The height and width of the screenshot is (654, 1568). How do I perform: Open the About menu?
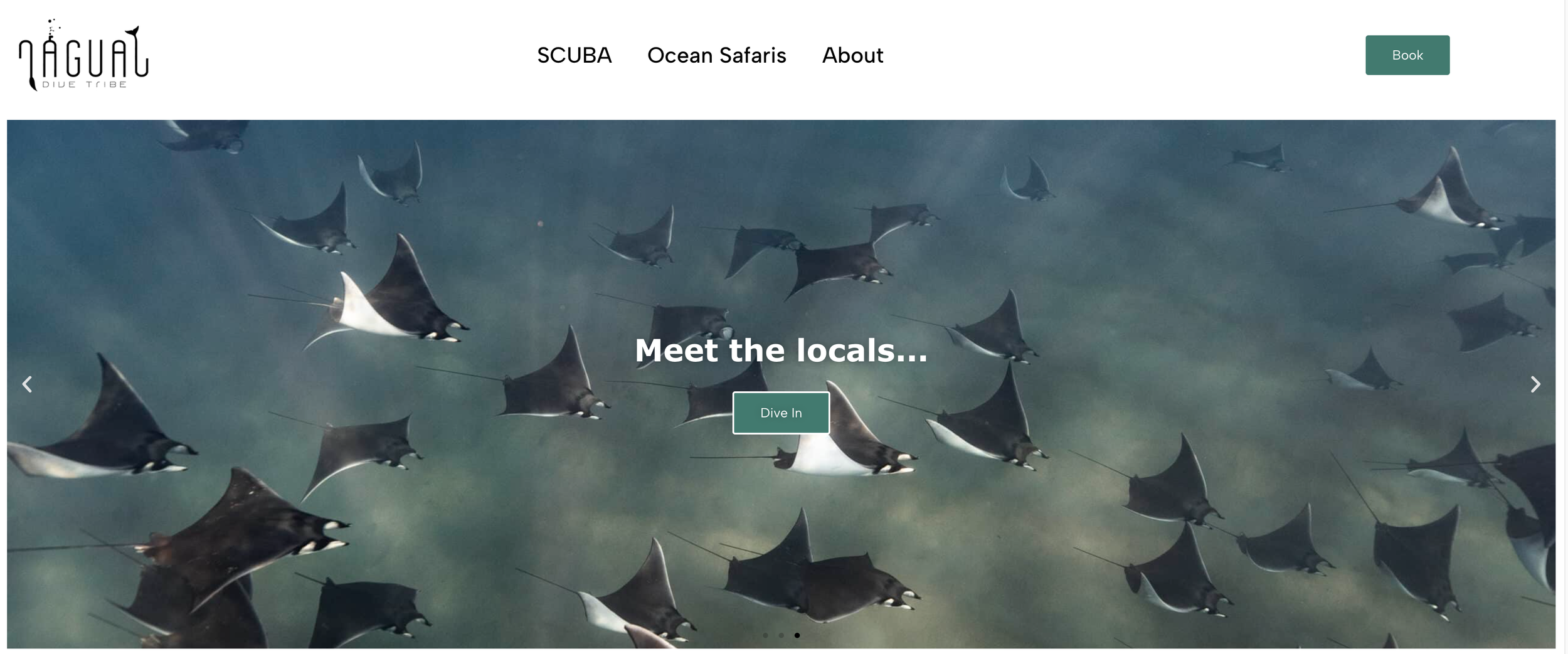pos(852,55)
